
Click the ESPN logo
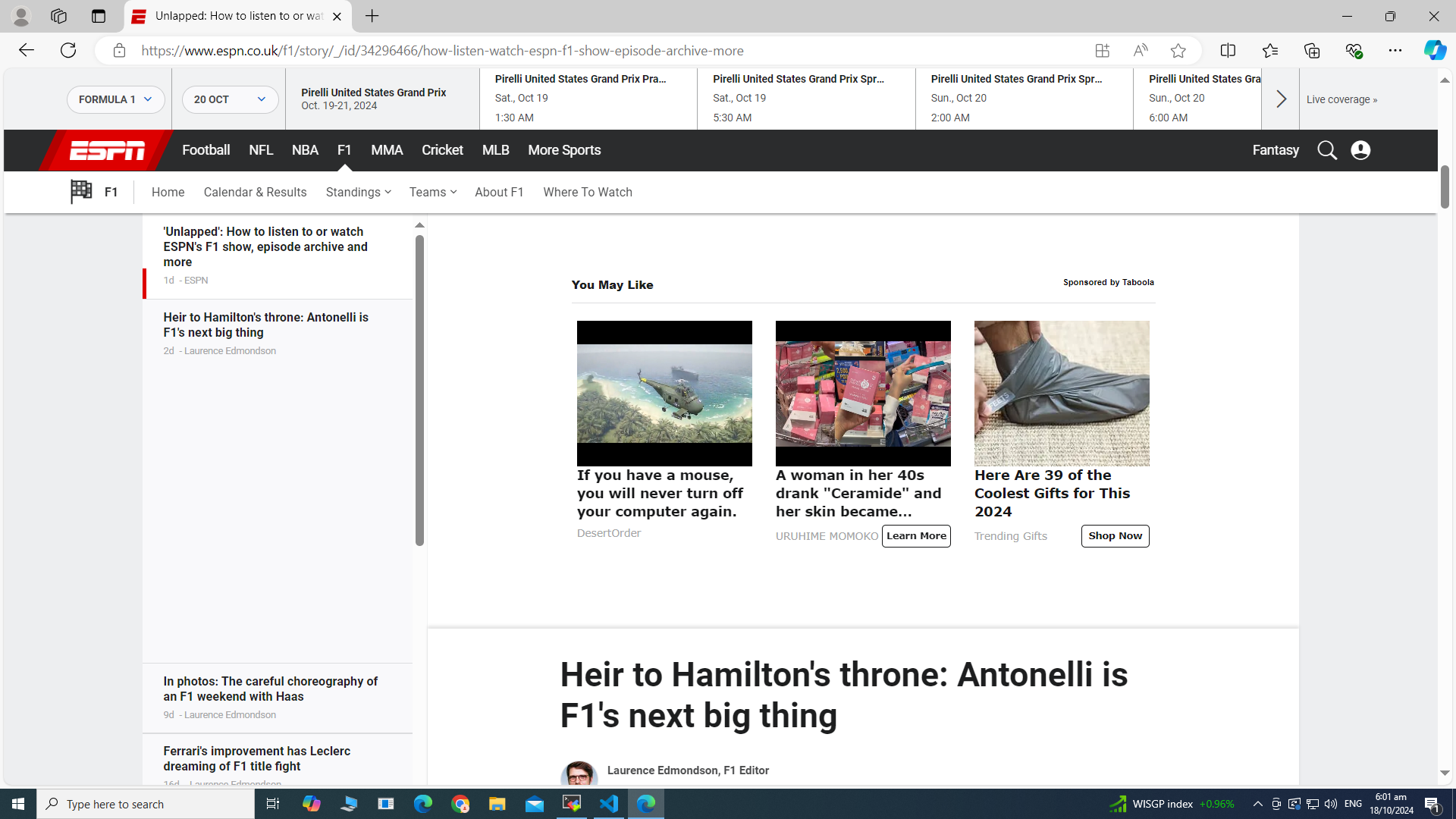point(107,150)
